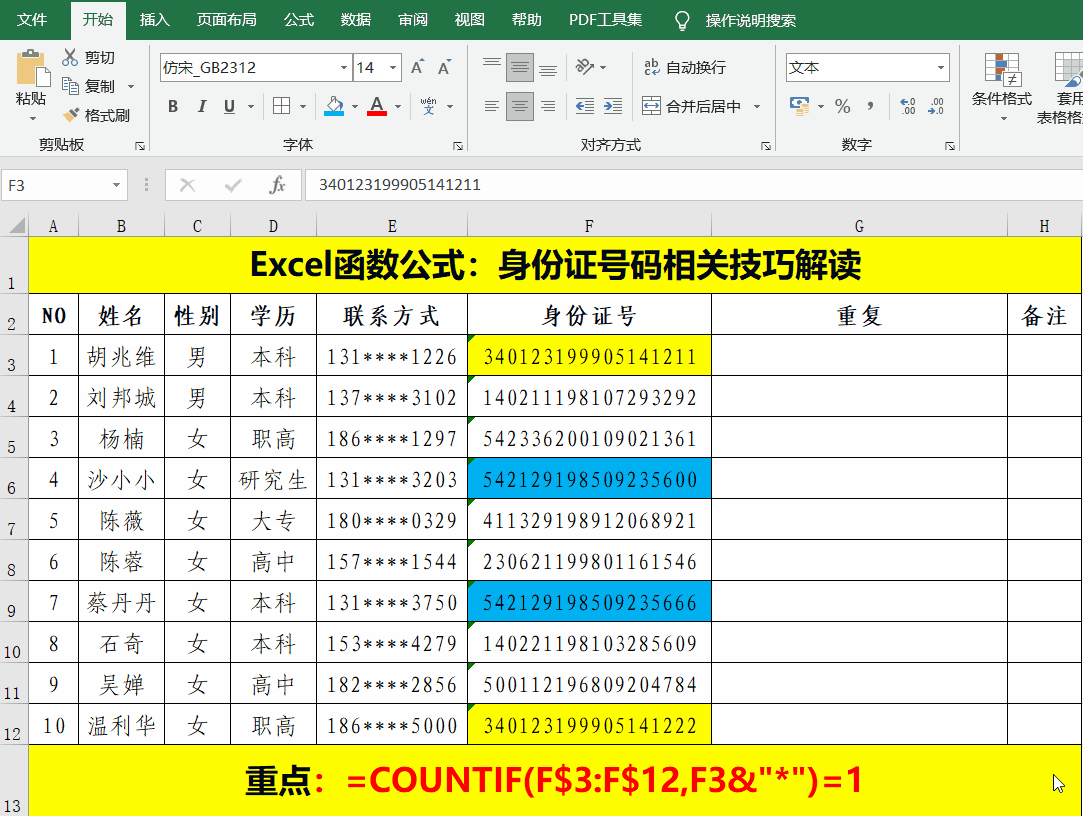1083x816 pixels.
Task: Increase font size with the larger A
Action: click(416, 67)
